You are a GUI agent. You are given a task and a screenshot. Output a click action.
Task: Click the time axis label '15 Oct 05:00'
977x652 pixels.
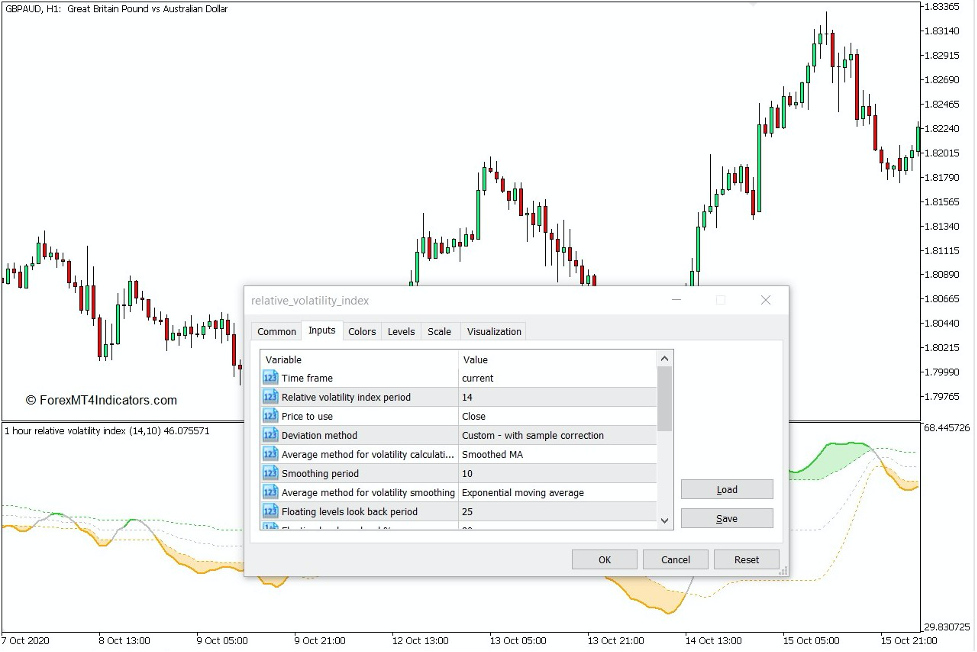(x=811, y=640)
